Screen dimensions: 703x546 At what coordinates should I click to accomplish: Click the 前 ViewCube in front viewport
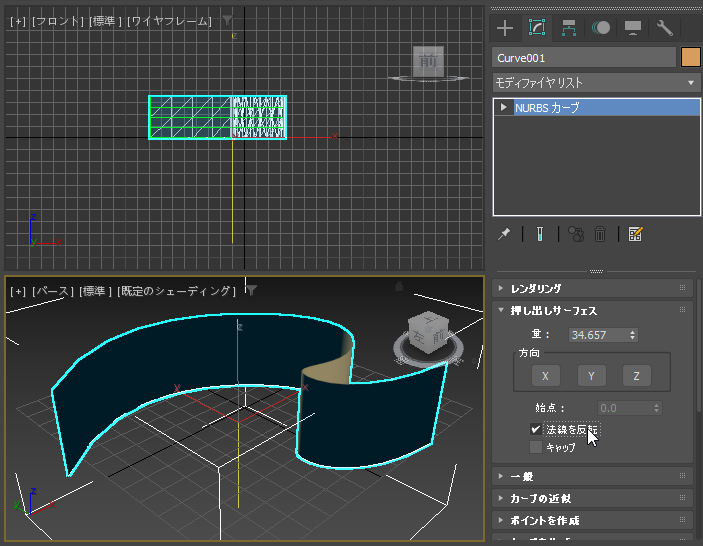coord(428,61)
